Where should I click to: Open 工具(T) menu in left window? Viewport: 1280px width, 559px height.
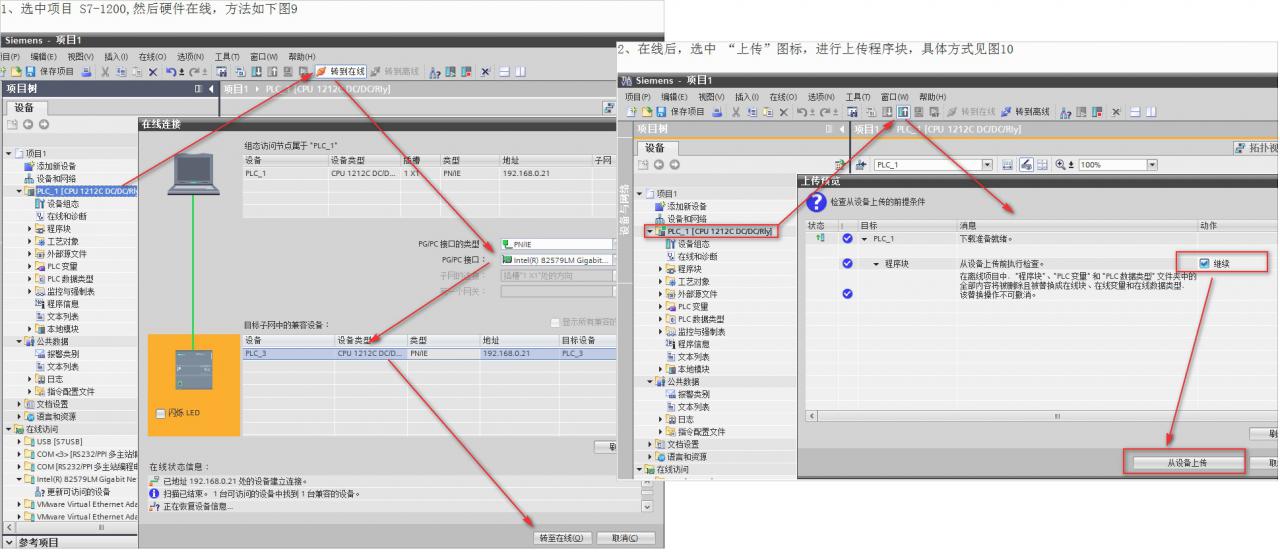click(x=227, y=56)
